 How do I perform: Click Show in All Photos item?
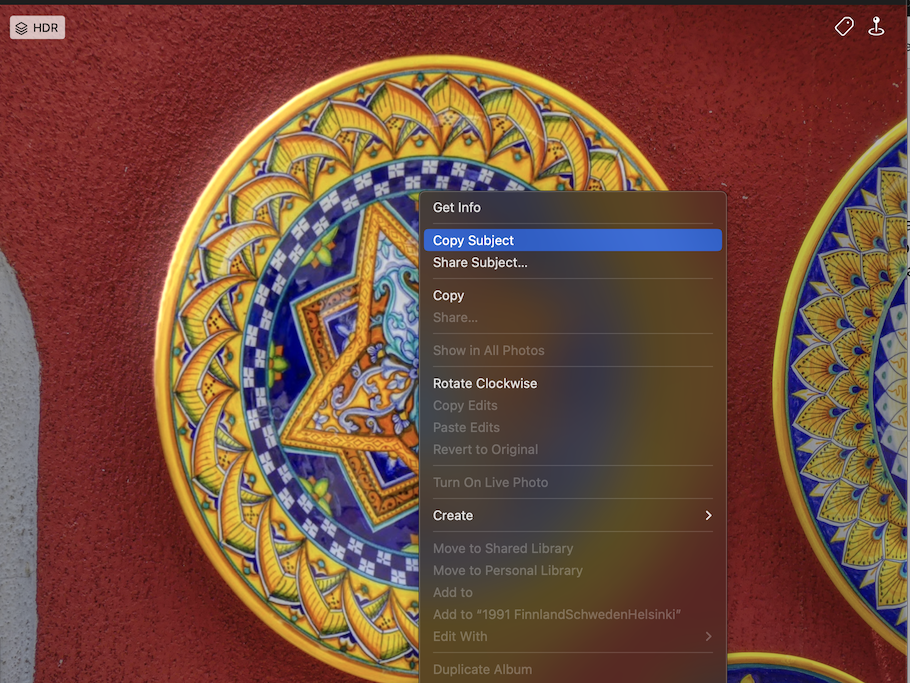[x=572, y=350]
